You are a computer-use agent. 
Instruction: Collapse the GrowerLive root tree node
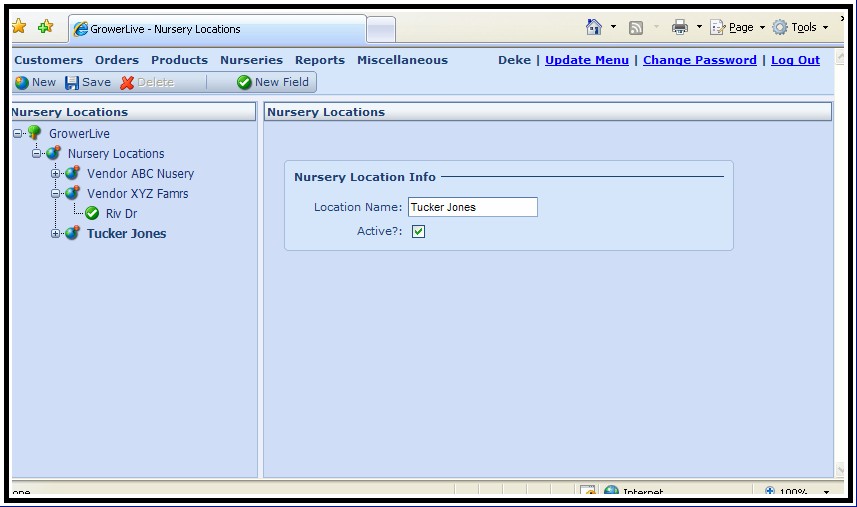click(18, 133)
